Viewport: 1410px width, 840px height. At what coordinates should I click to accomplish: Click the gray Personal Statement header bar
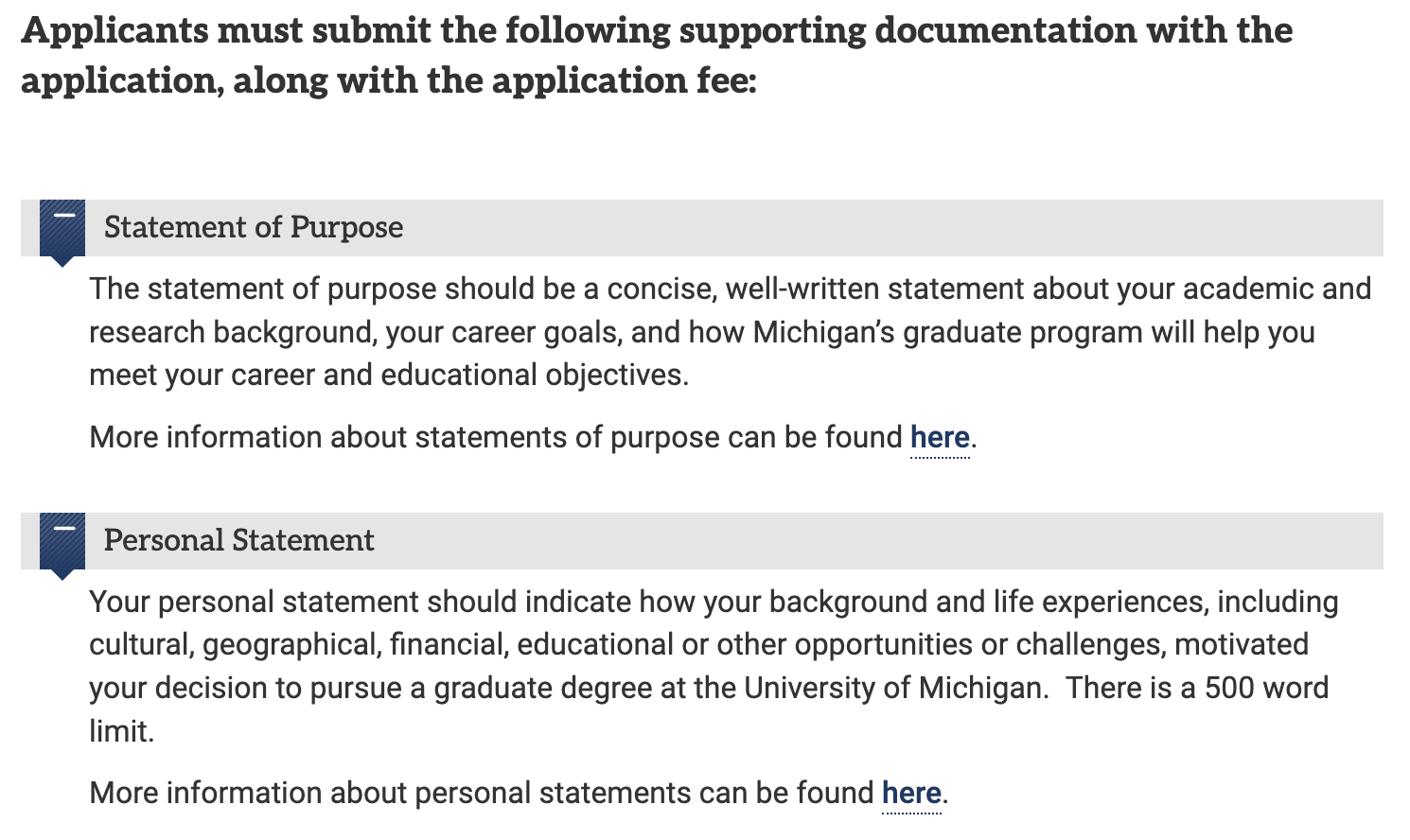pyautogui.click(x=702, y=541)
